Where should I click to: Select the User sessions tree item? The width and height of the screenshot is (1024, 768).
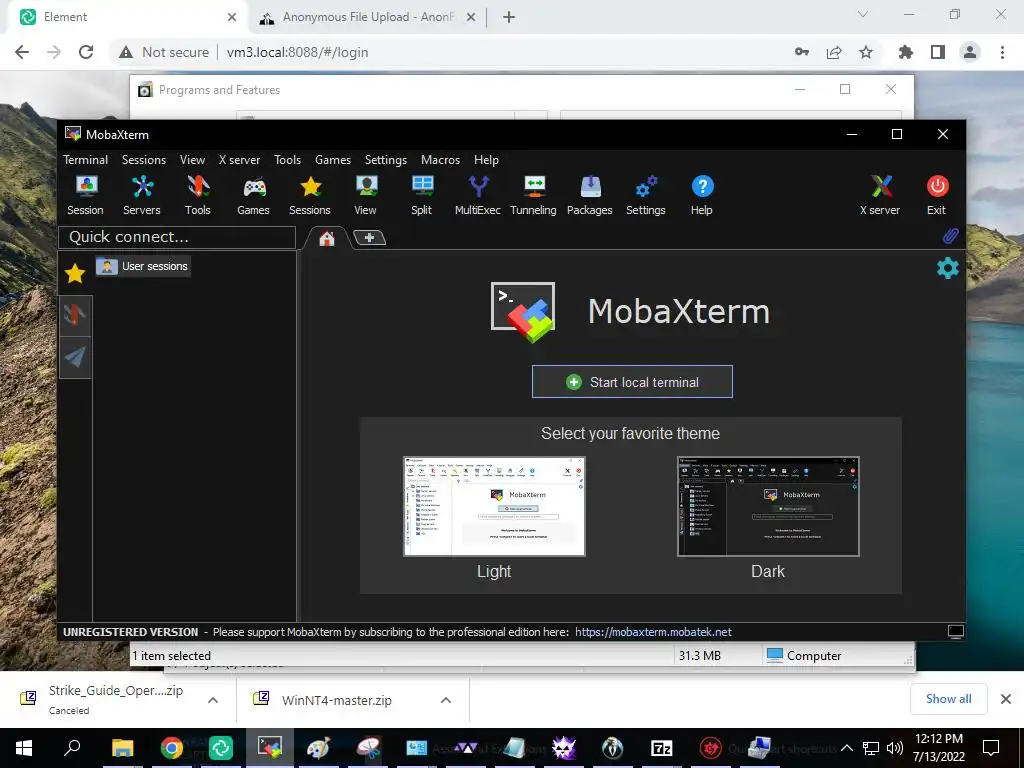tap(144, 266)
